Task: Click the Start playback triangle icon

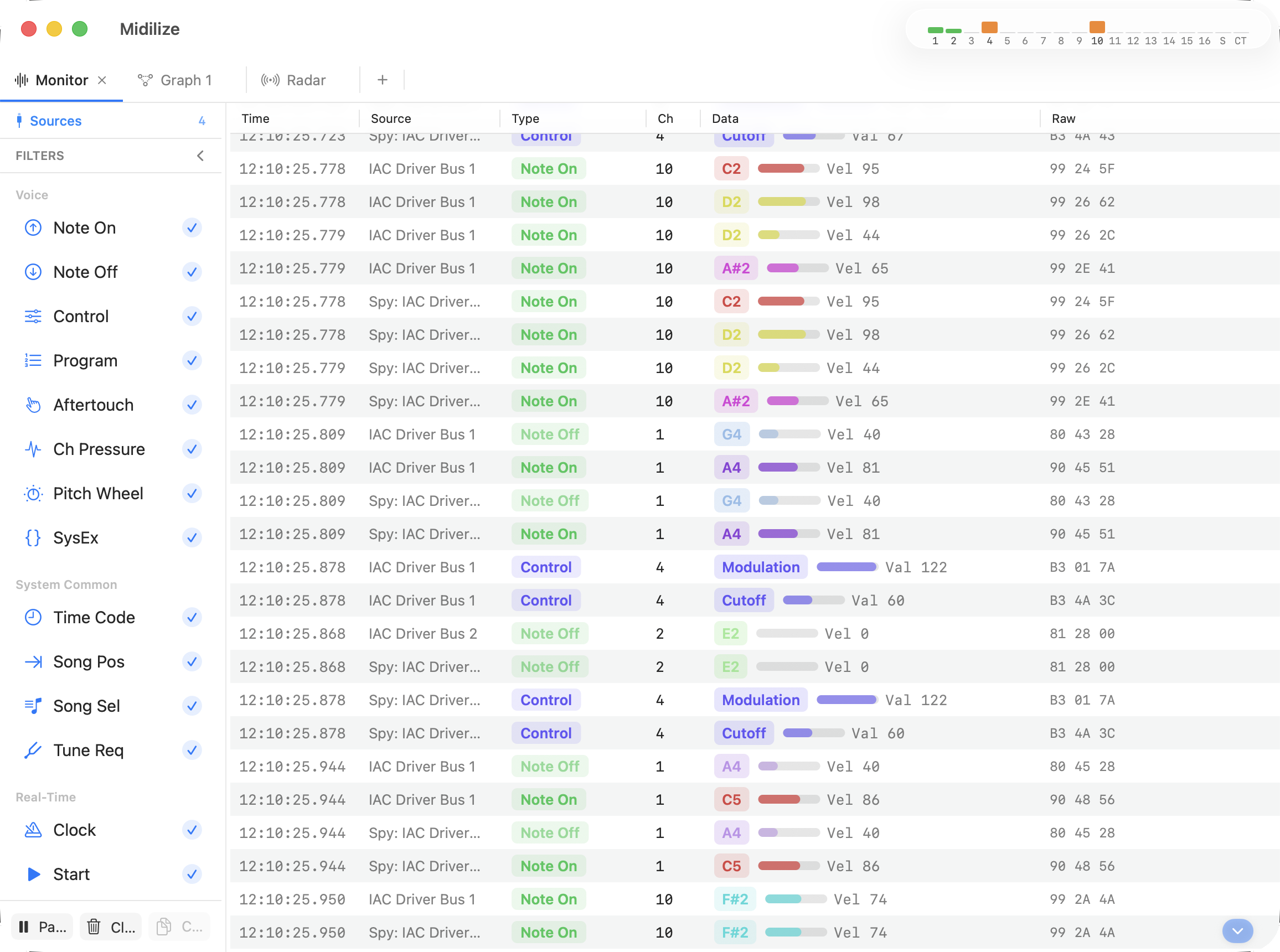Action: coord(33,874)
